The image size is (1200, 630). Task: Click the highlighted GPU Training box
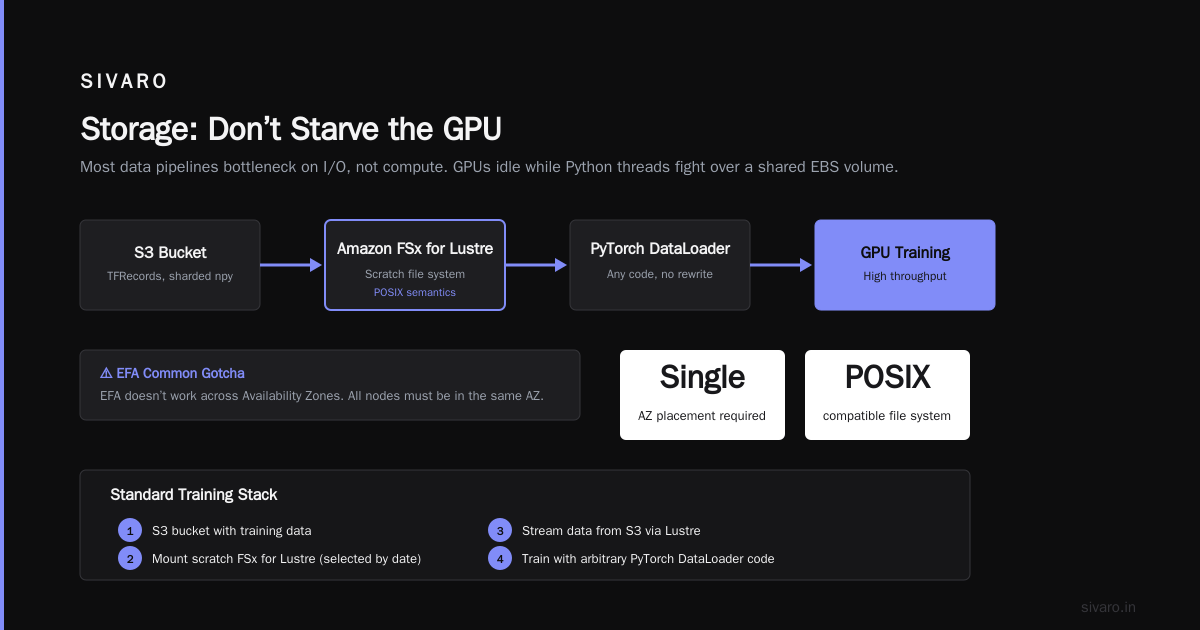pos(905,265)
